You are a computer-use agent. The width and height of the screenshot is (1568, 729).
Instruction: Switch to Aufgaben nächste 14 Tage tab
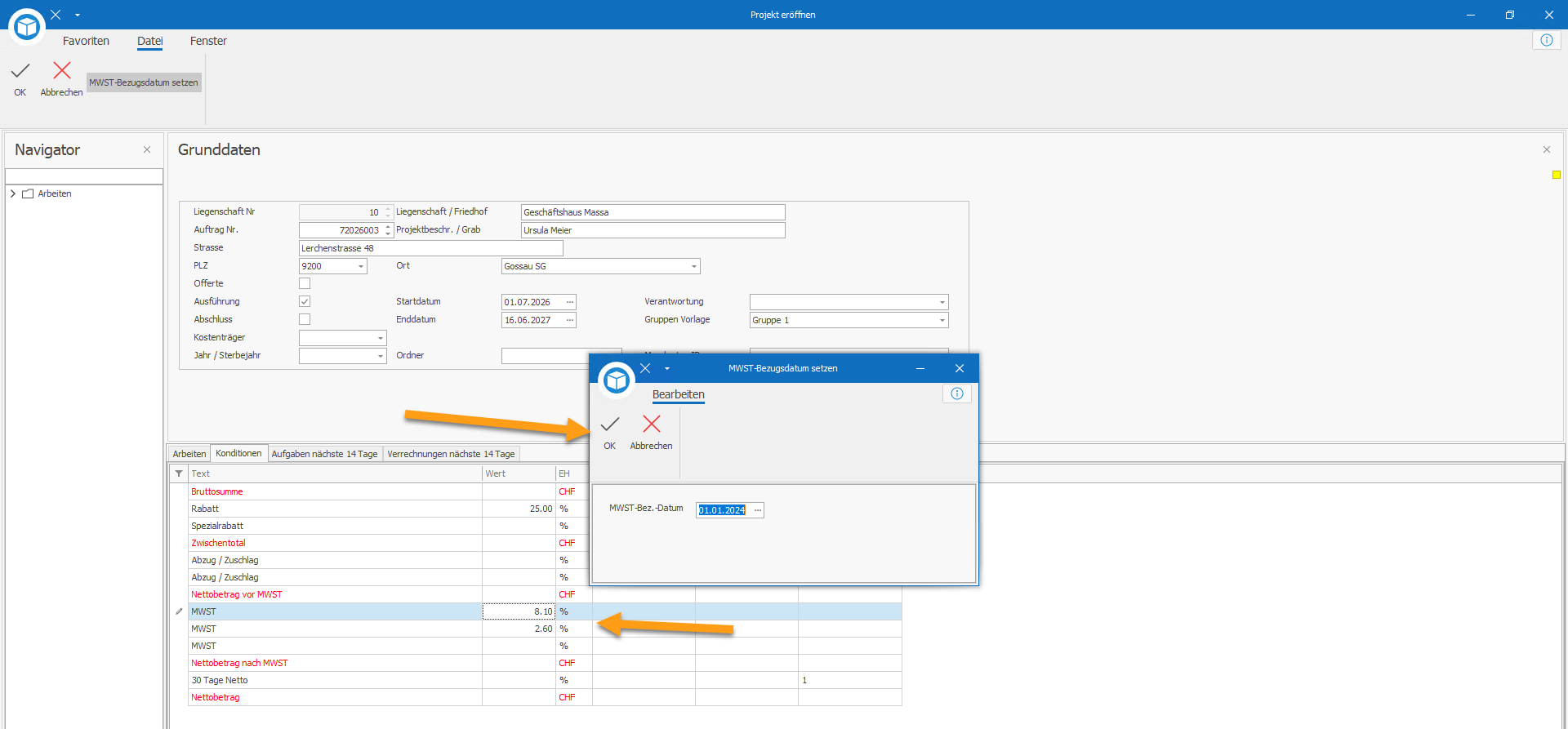[324, 454]
